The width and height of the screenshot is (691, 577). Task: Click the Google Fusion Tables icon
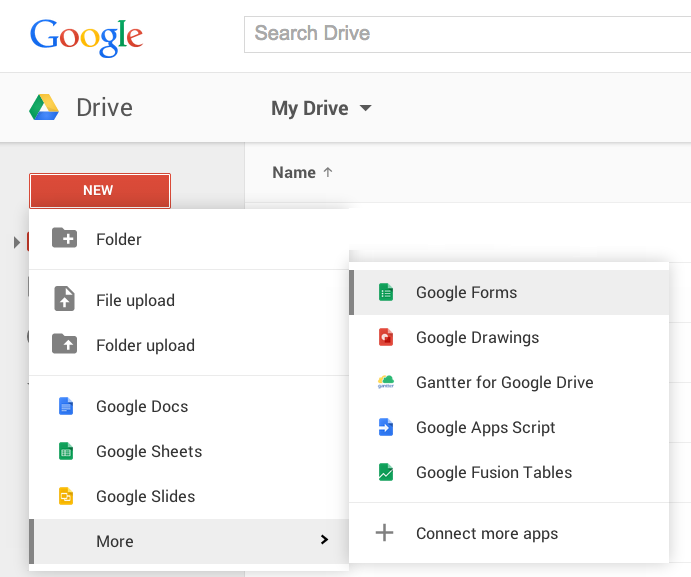coord(385,473)
